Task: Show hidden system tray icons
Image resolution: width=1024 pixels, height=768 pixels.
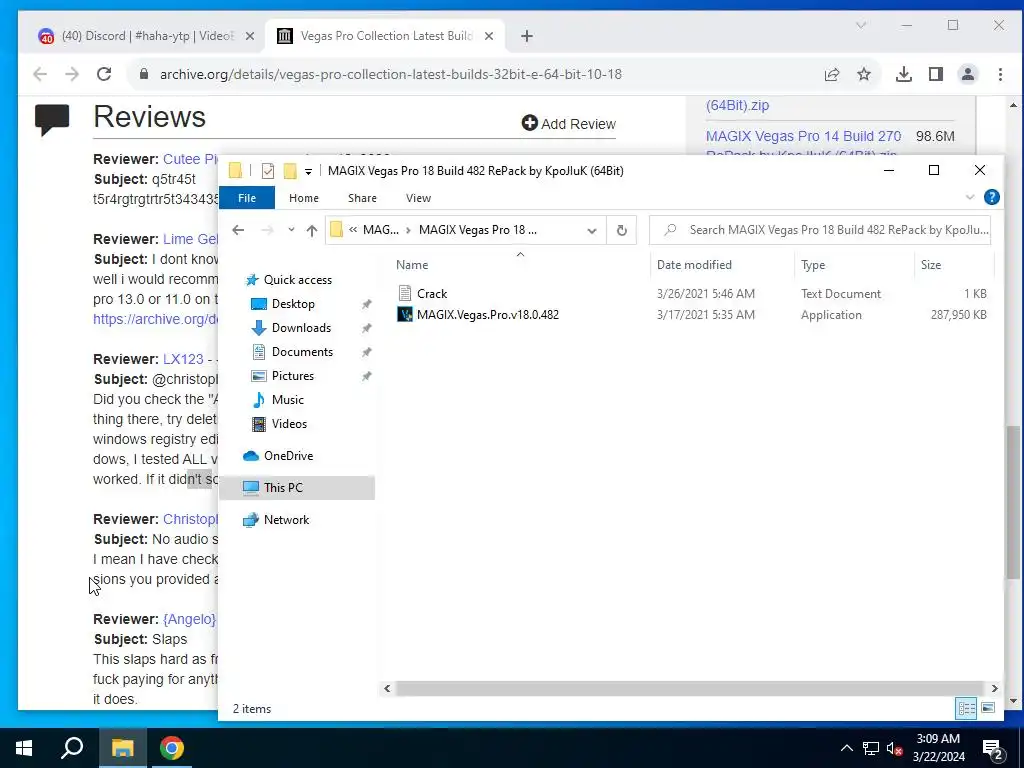Action: click(846, 748)
